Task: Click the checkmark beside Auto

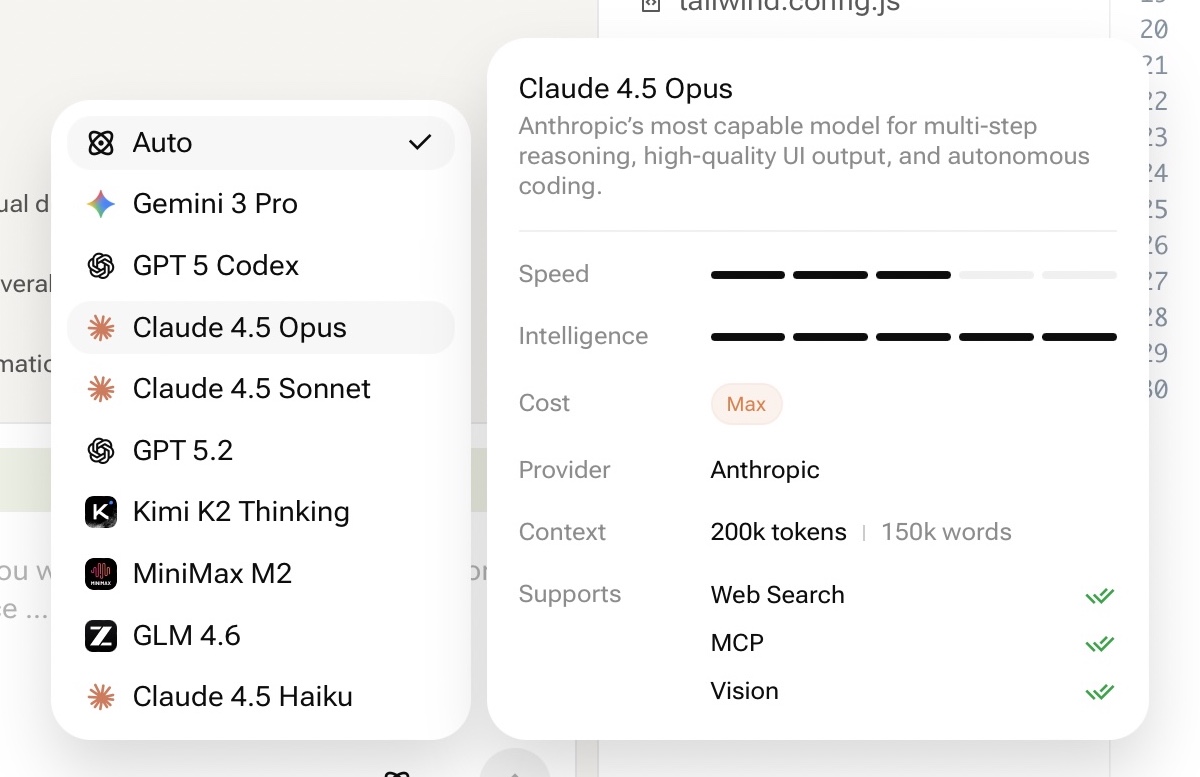Action: pyautogui.click(x=420, y=142)
